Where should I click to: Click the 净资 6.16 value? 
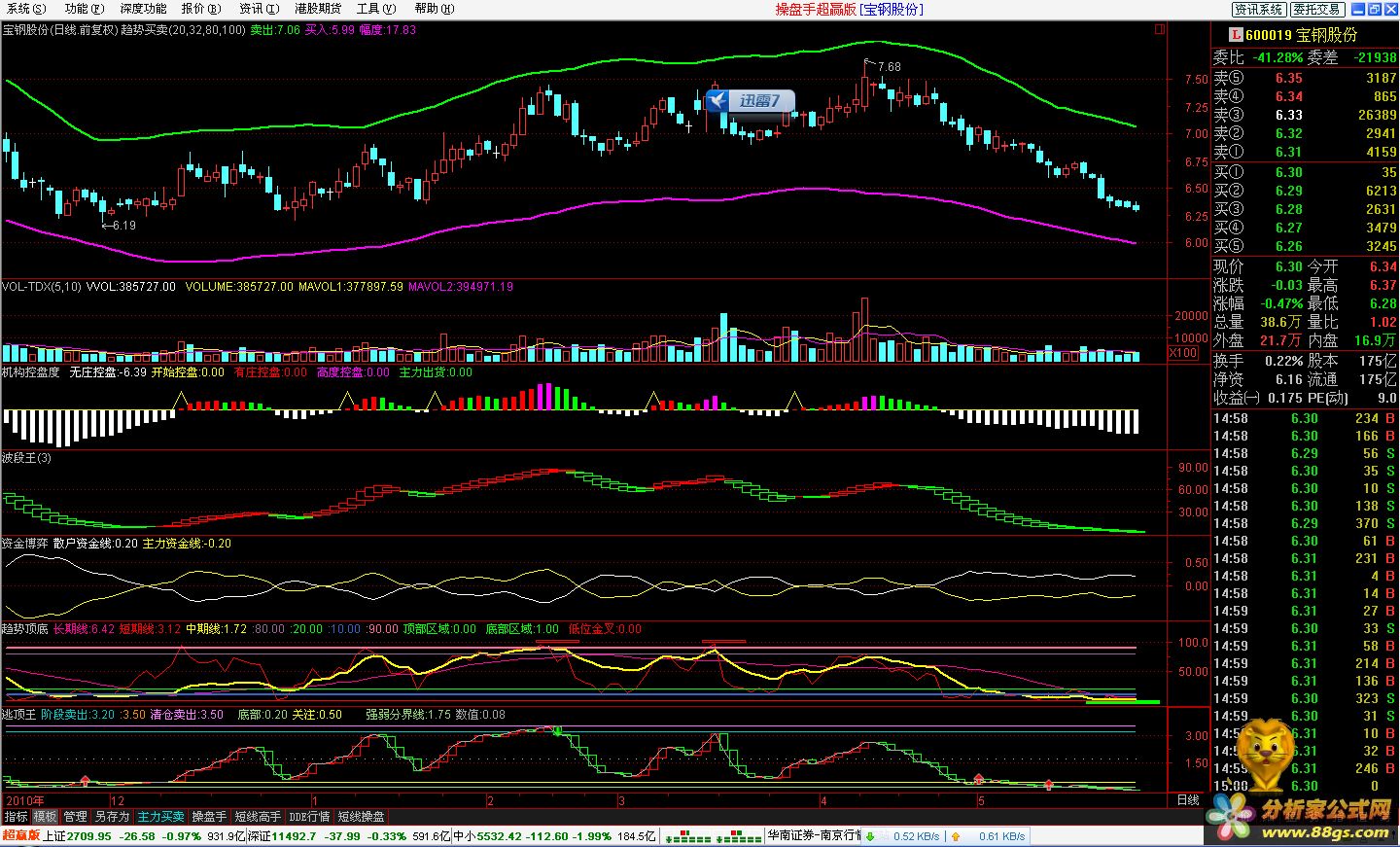tap(1289, 379)
